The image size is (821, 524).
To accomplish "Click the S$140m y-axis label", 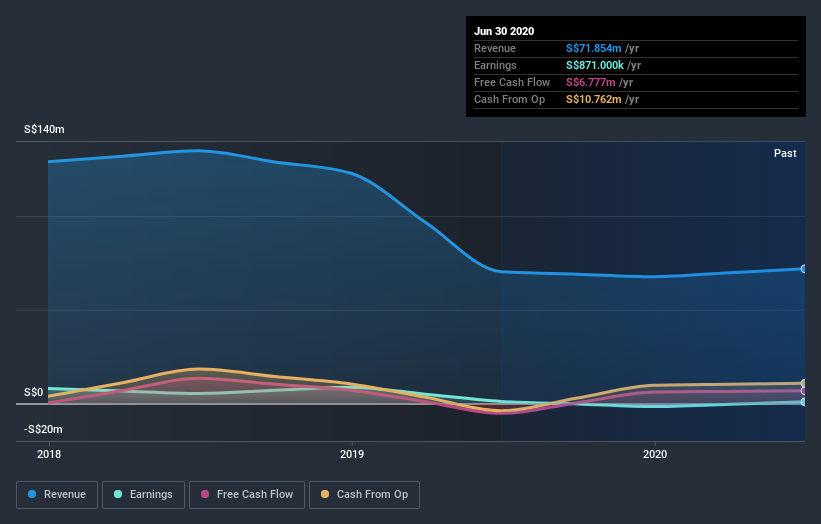I will pyautogui.click(x=44, y=129).
